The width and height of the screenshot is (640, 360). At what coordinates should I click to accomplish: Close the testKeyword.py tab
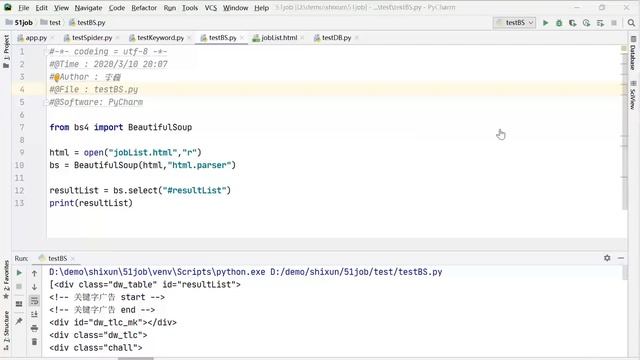pos(189,38)
